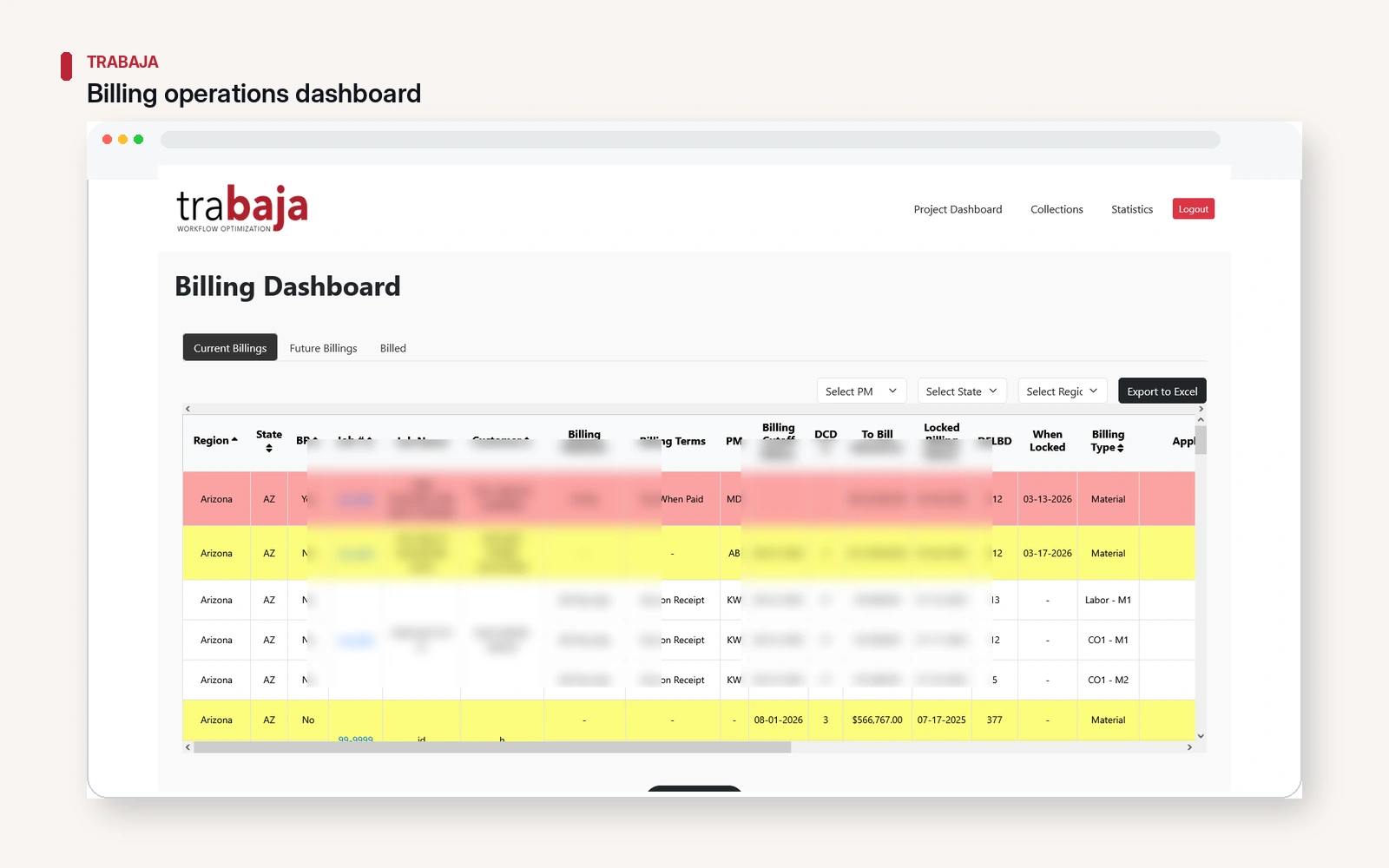This screenshot has height=868, width=1389.
Task: Sort table by Region column
Action: point(215,441)
